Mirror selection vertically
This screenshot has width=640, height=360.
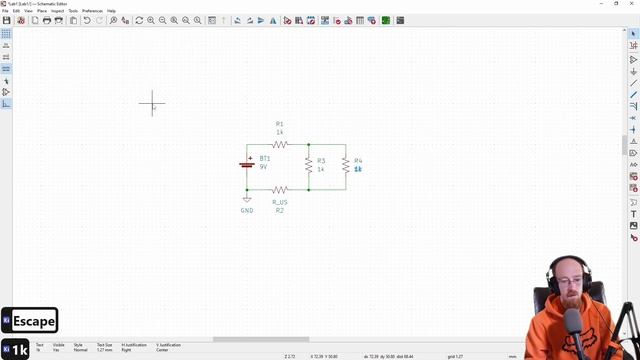[261, 20]
